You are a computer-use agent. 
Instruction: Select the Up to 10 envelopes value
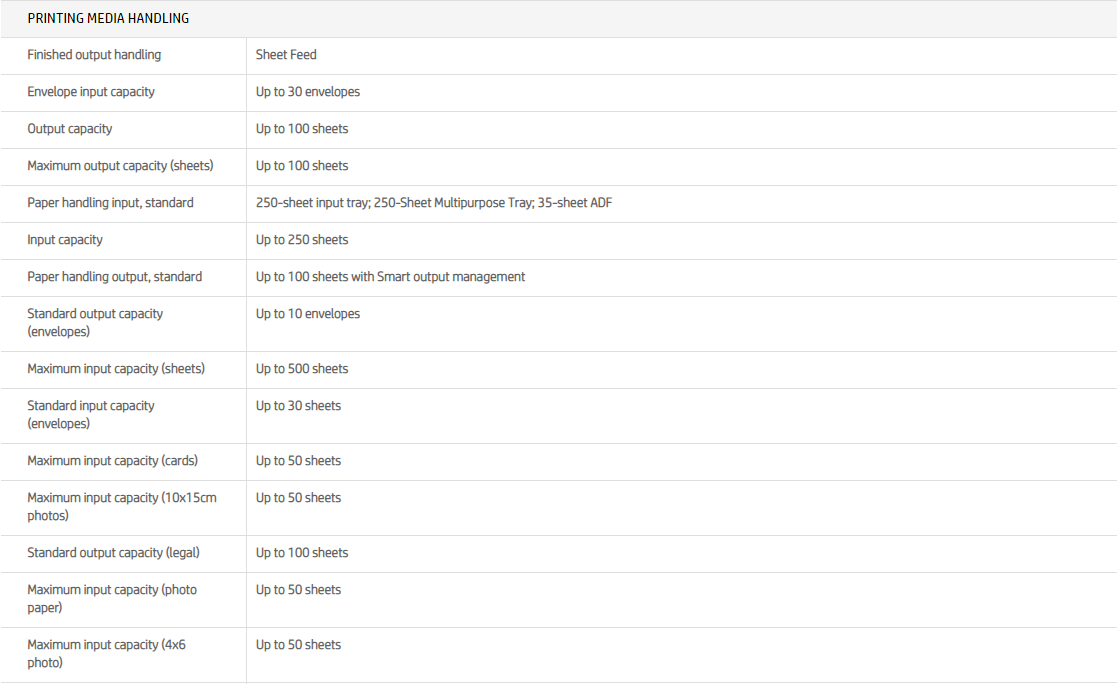[x=308, y=314]
